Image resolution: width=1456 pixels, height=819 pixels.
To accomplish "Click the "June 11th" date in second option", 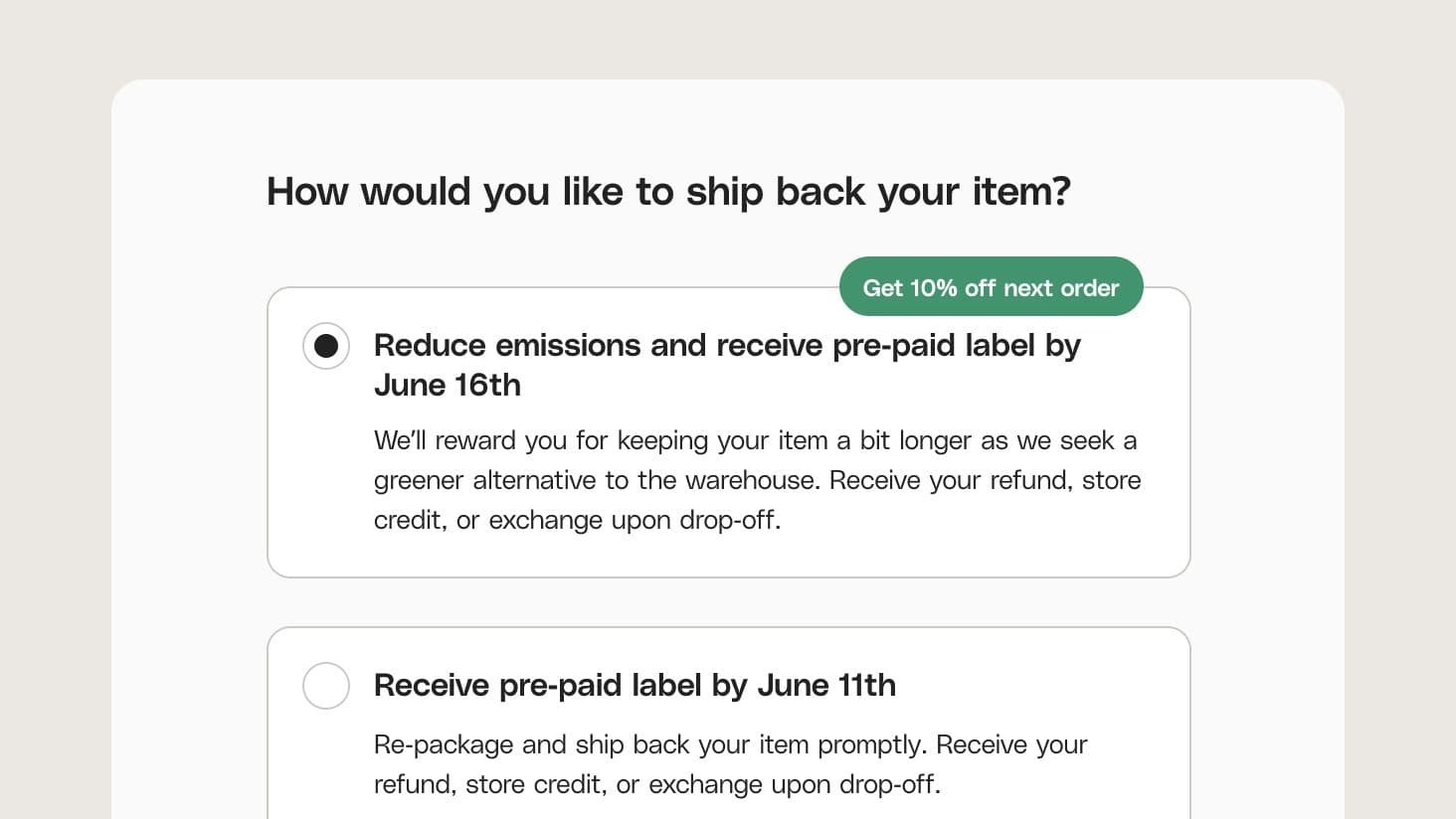I will click(826, 686).
